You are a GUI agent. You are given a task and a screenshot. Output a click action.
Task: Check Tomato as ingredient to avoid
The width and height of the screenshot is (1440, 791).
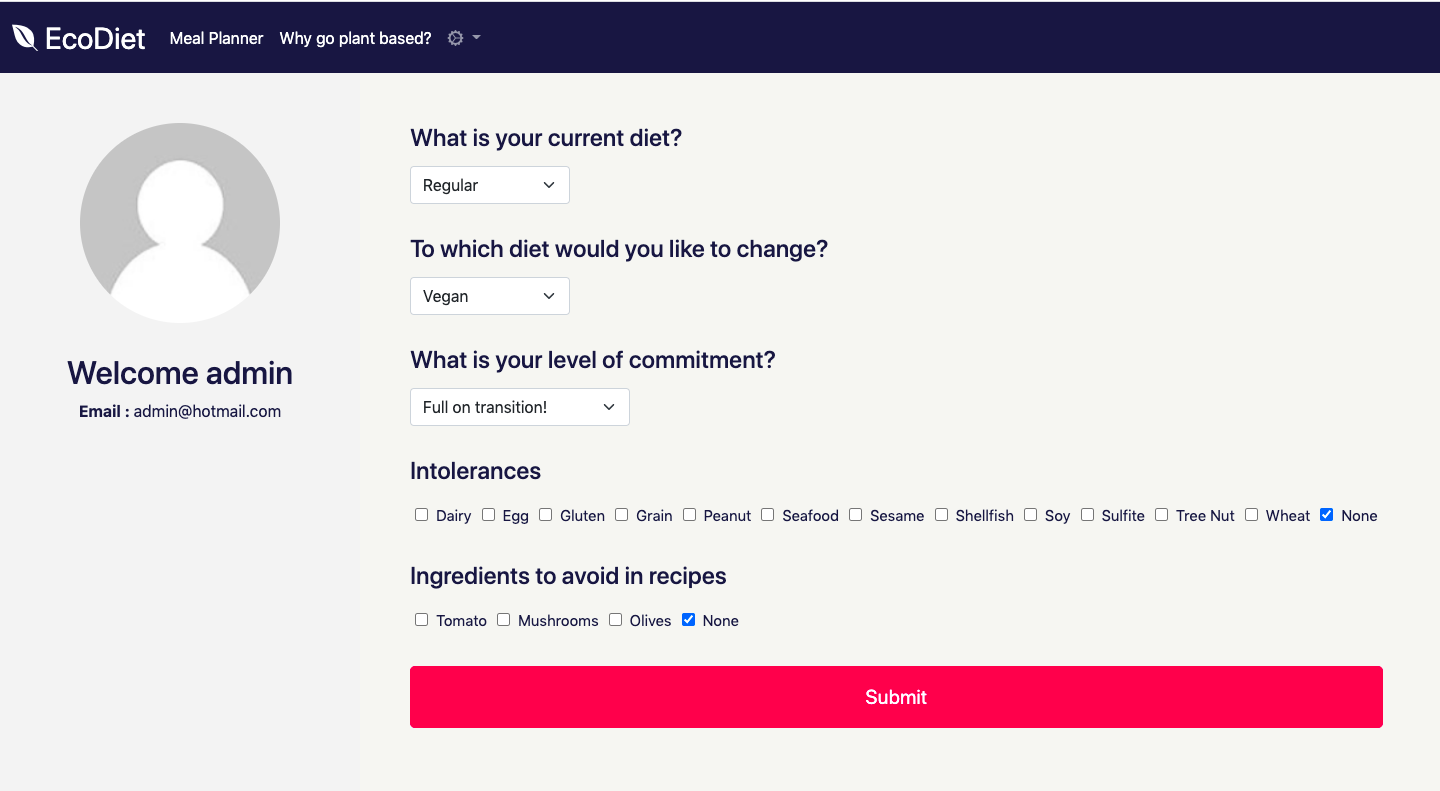(421, 620)
